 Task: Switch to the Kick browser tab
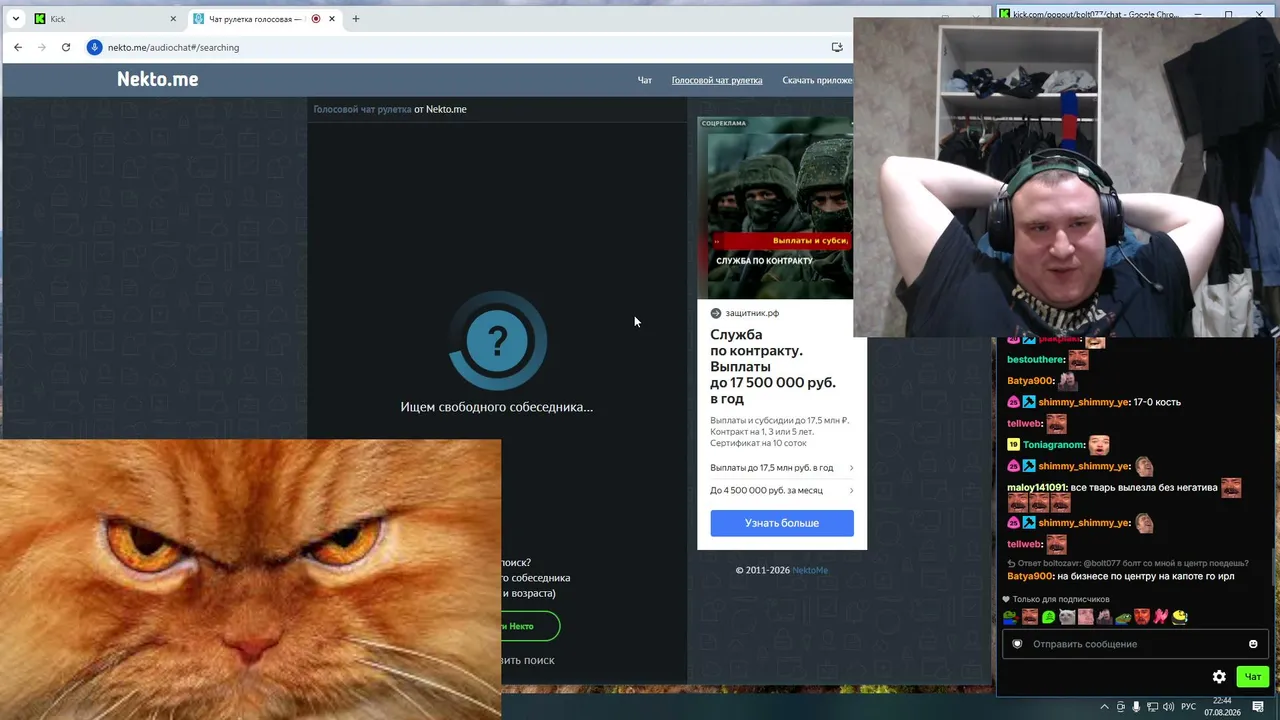point(105,19)
